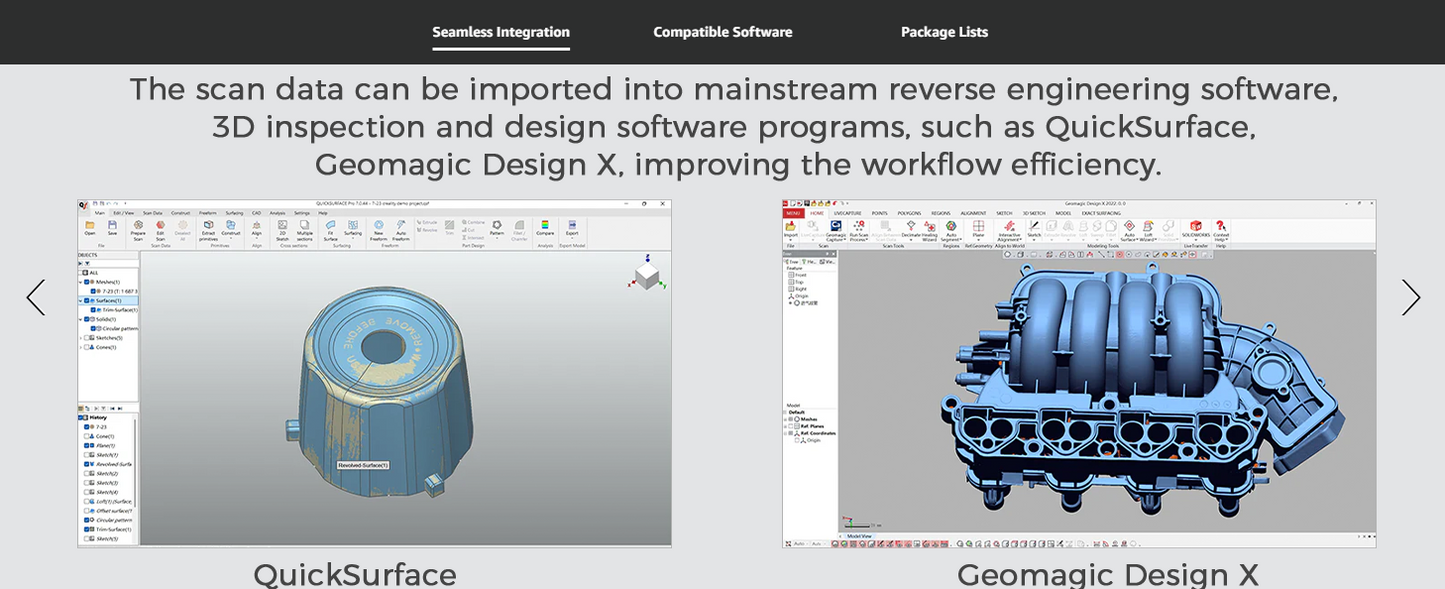Image resolution: width=1445 pixels, height=589 pixels.
Task: Click the 2D Sketch tool icon
Action: 283,227
